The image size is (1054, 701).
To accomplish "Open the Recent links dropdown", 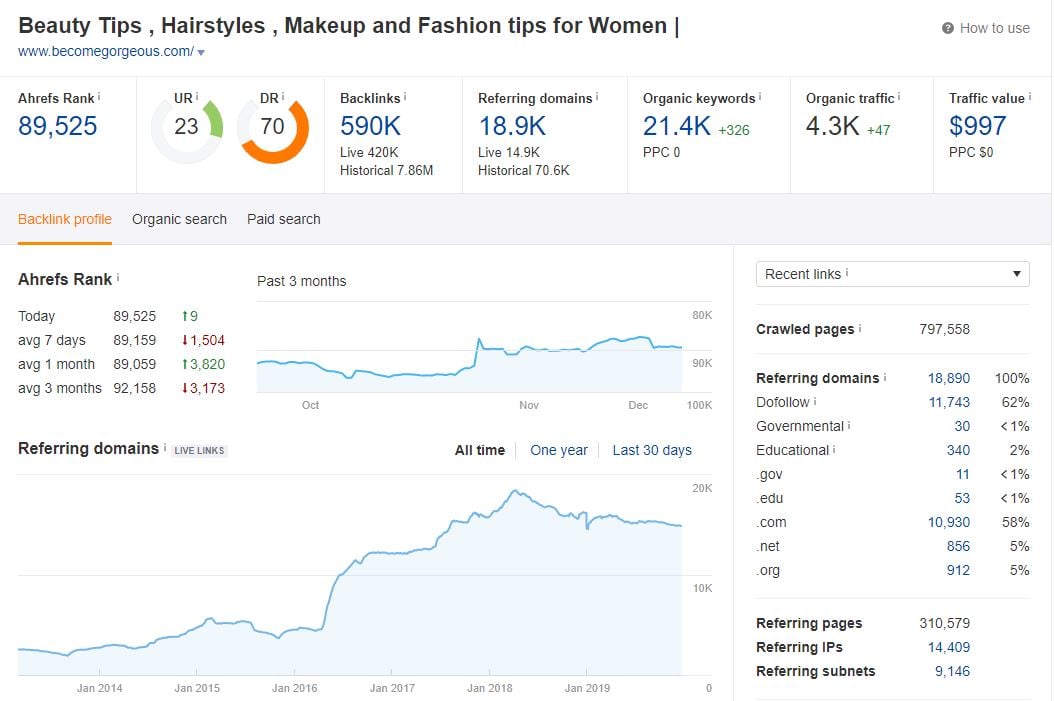I will (x=892, y=274).
